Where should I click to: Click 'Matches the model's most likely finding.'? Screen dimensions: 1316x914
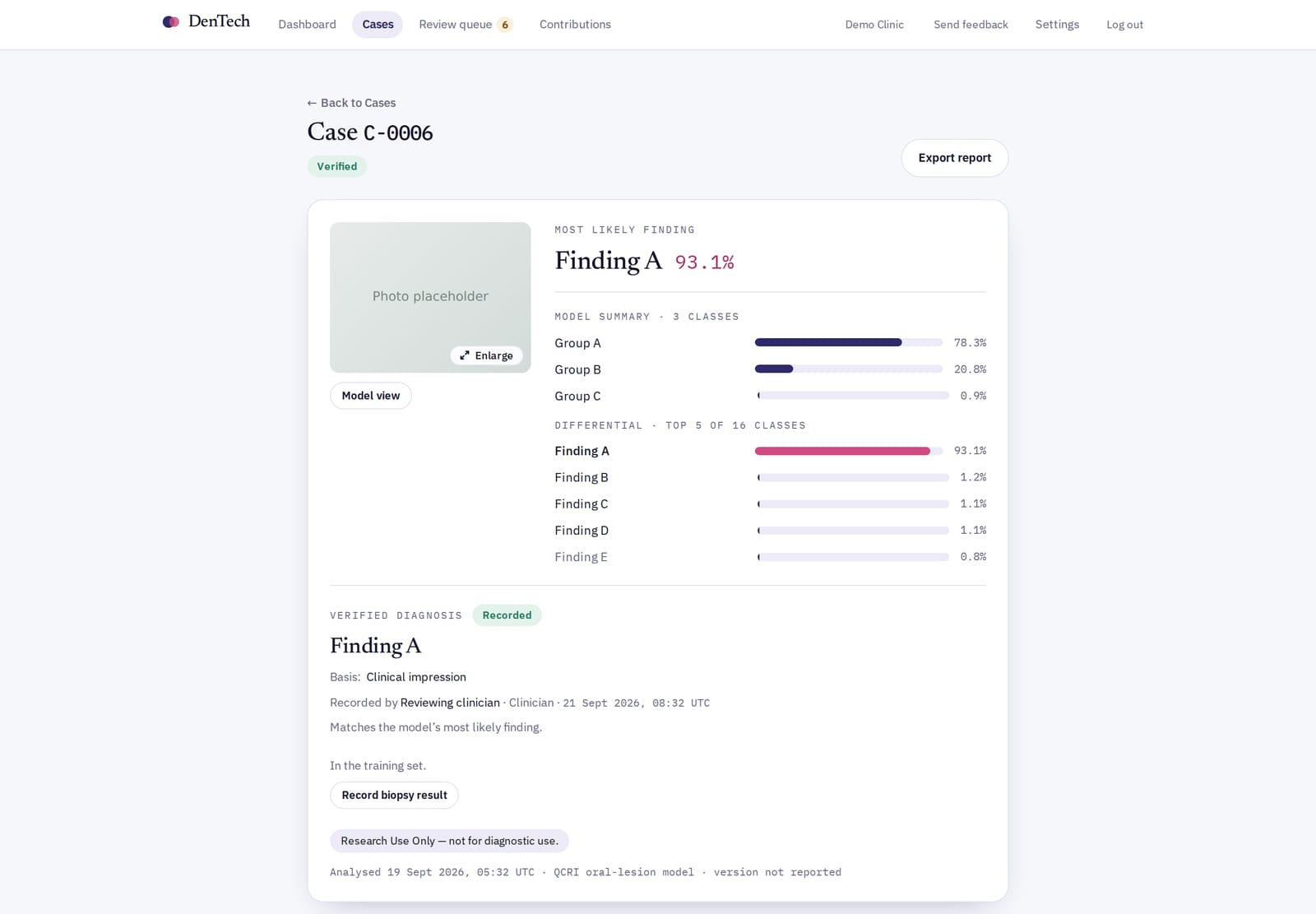click(436, 727)
